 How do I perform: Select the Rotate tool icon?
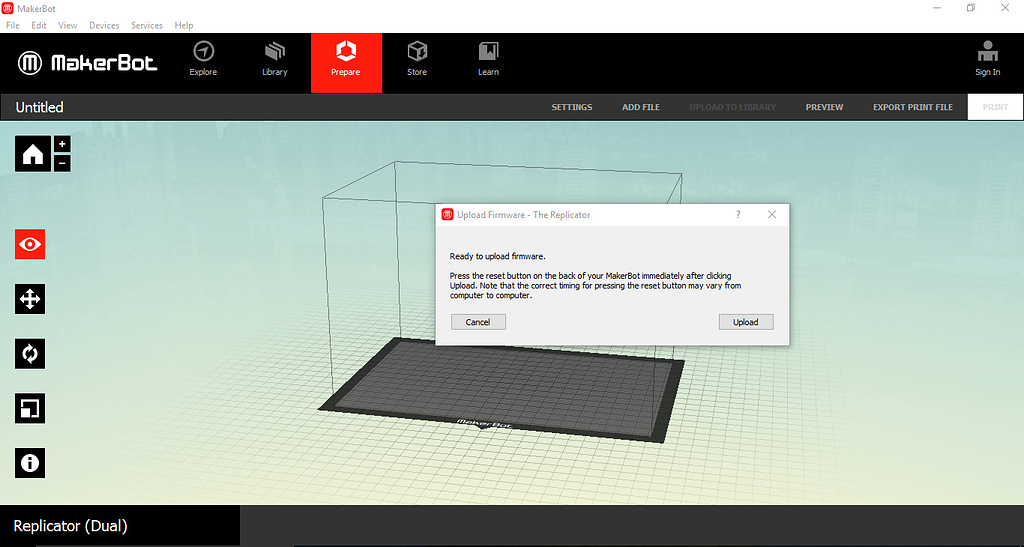[x=30, y=353]
